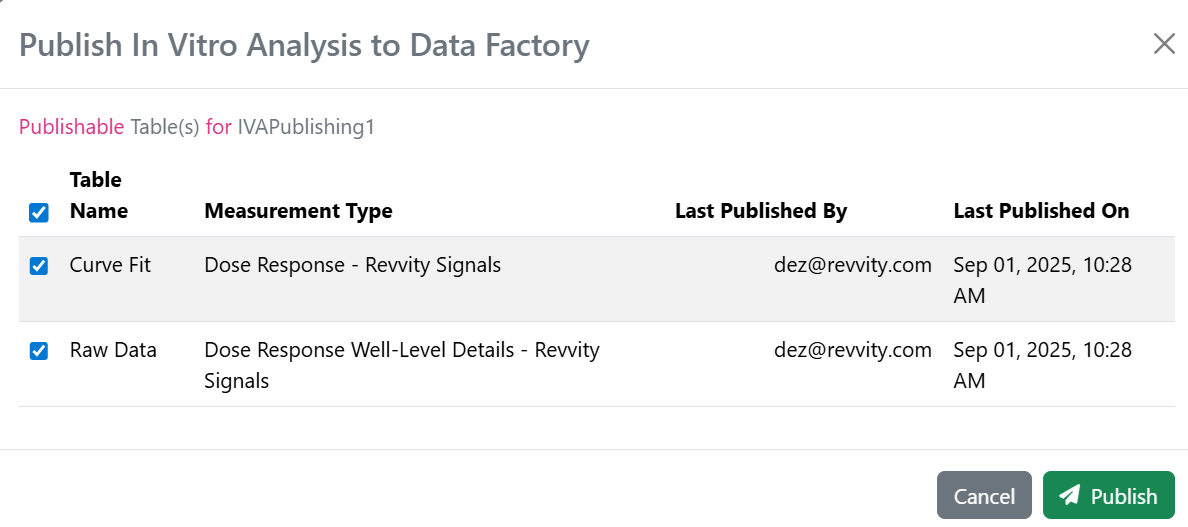Click dez@revvity.com in Curve Fit row
Viewport: 1188px width, 527px height.
(852, 265)
